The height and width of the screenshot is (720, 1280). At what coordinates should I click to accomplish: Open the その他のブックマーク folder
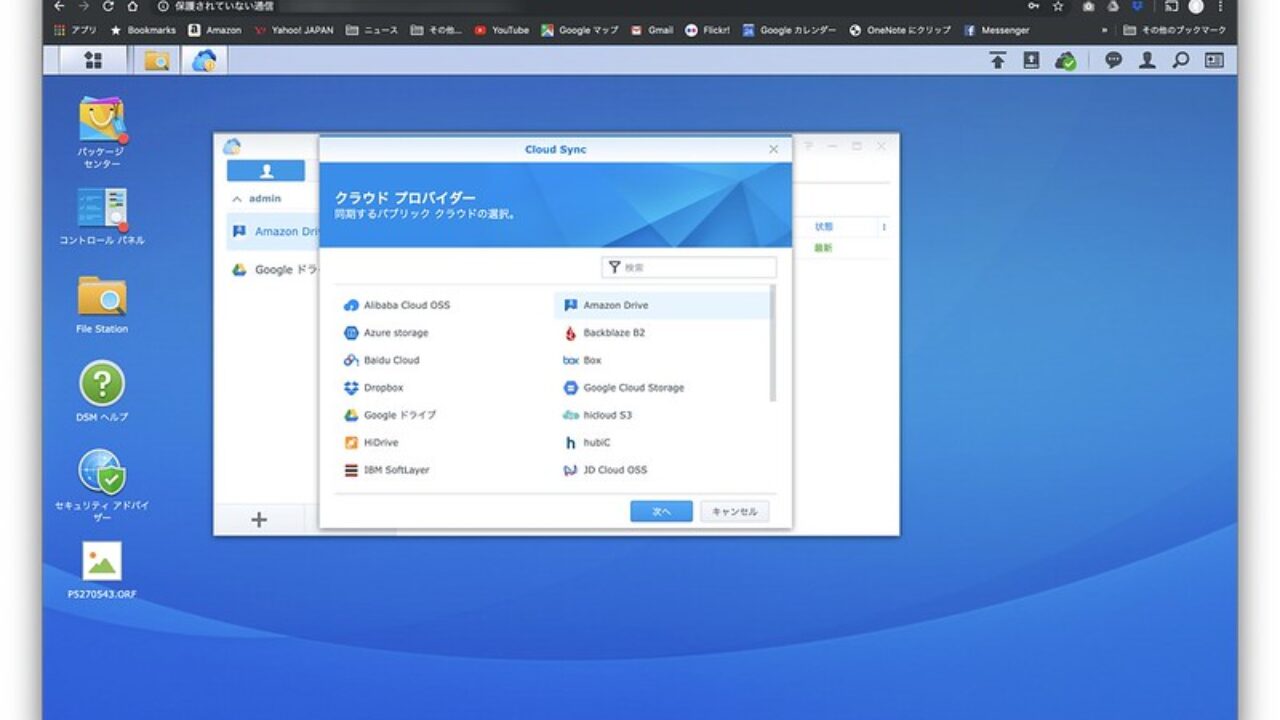click(1175, 30)
